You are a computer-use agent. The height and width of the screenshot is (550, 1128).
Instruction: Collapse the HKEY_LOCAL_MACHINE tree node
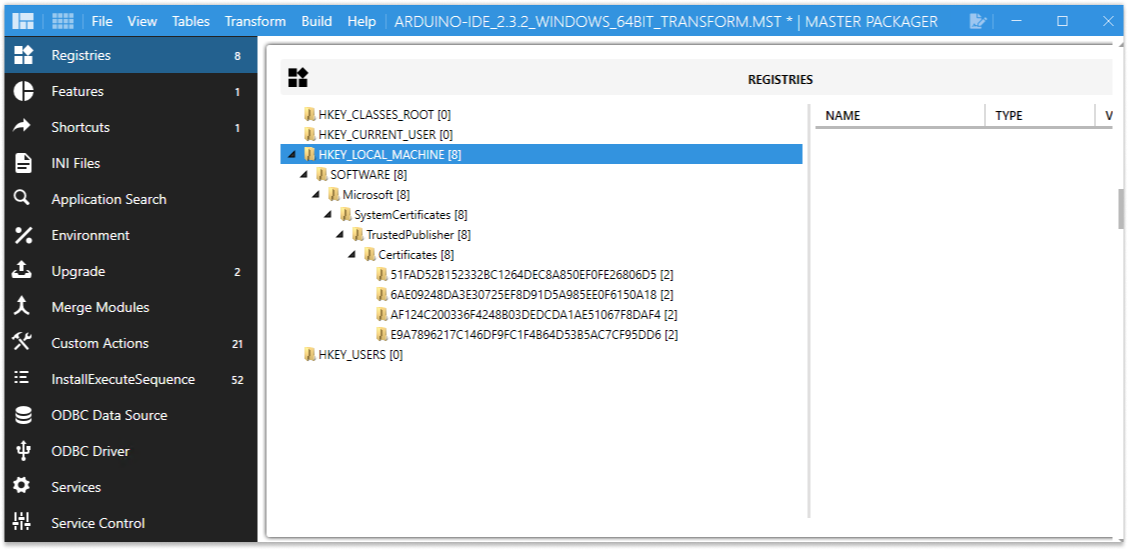tap(291, 154)
